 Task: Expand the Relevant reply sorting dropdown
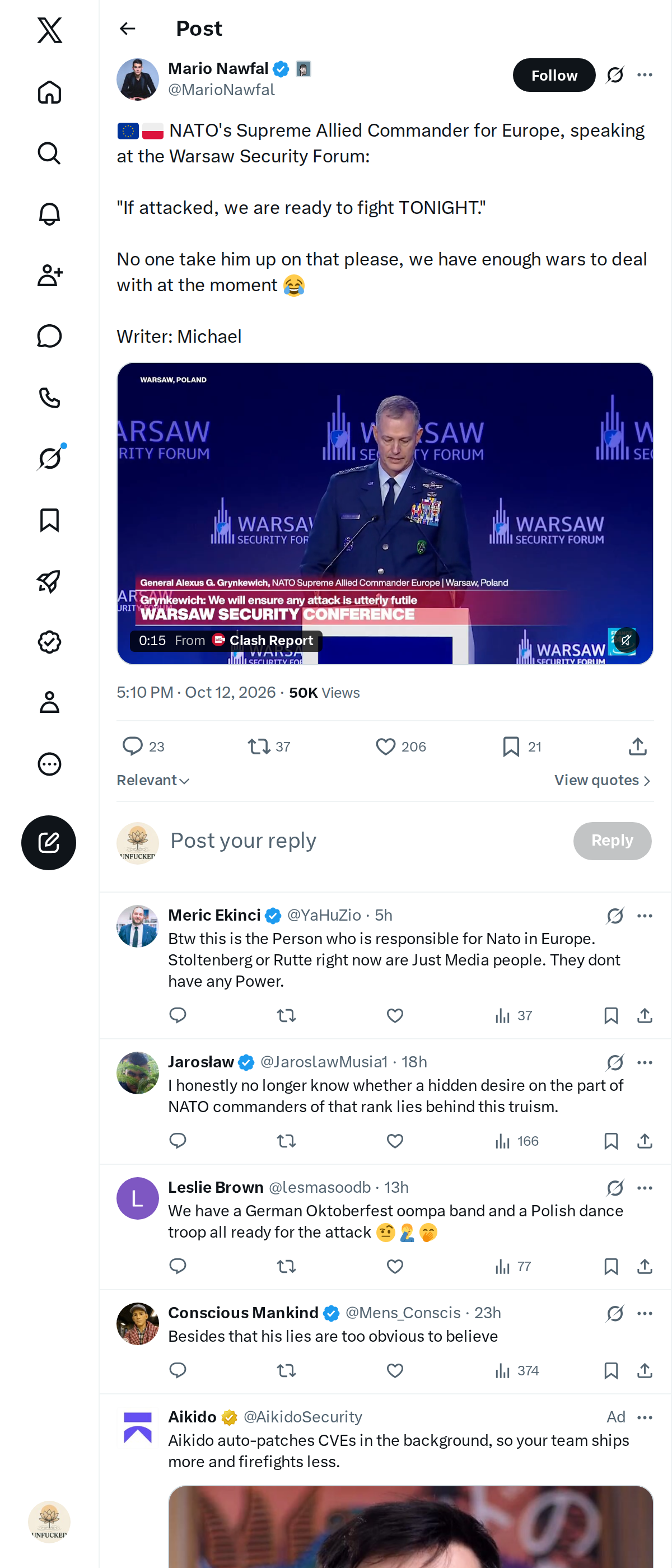coord(153,780)
